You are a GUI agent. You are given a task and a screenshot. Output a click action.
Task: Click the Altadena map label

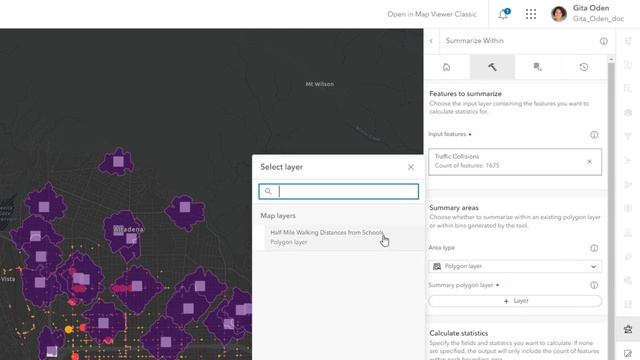[x=129, y=229]
